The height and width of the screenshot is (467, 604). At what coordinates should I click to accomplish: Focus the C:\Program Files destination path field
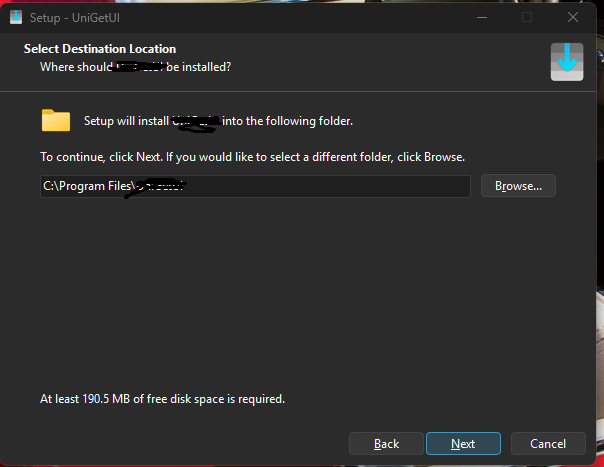pyautogui.click(x=255, y=186)
